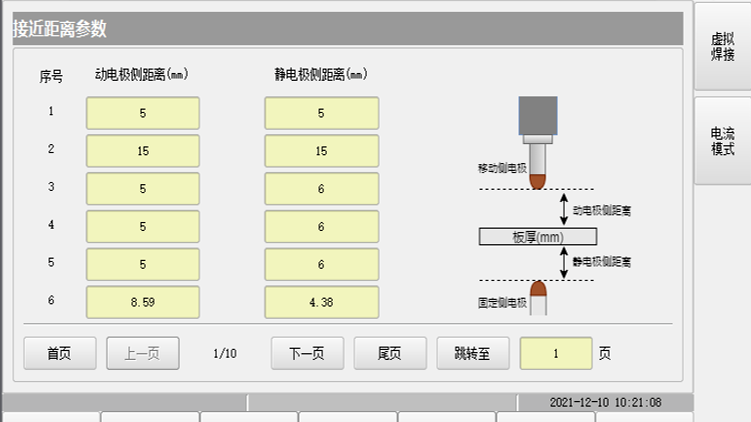
Task: Select row 2 动电极侧距离 value 15
Action: (143, 151)
